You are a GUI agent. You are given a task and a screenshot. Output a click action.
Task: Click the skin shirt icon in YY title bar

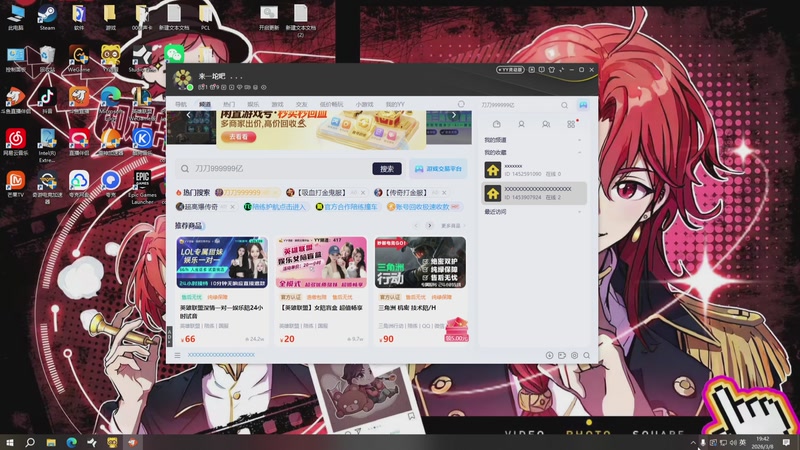click(552, 69)
